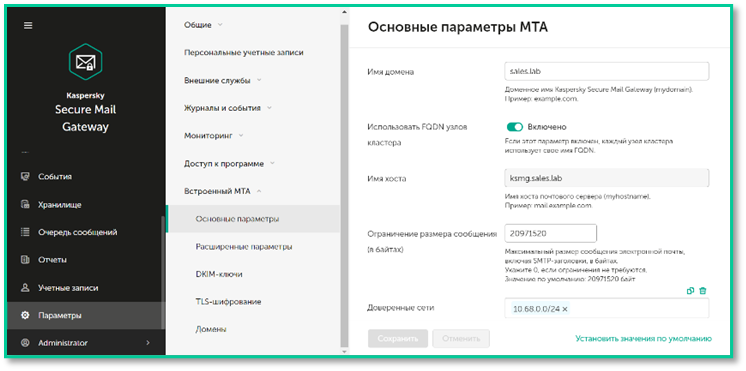Click the Доверенные сети label
Viewport: 746px width, 371px height.
401,308
